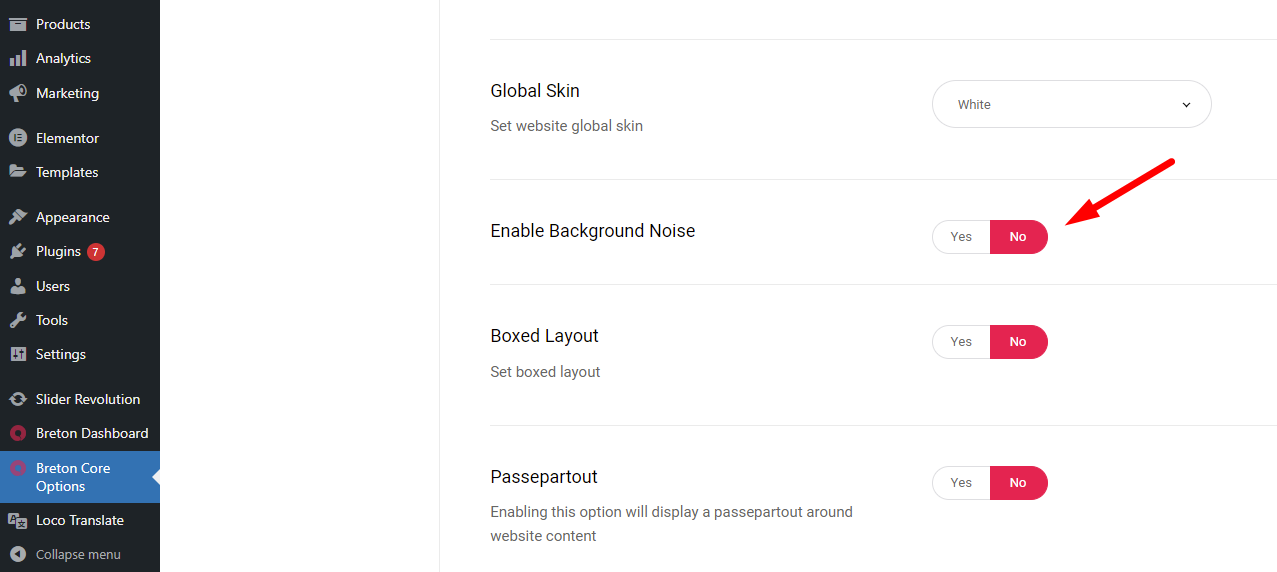
Task: Click the Slider Revolution refresh icon
Action: 18,399
